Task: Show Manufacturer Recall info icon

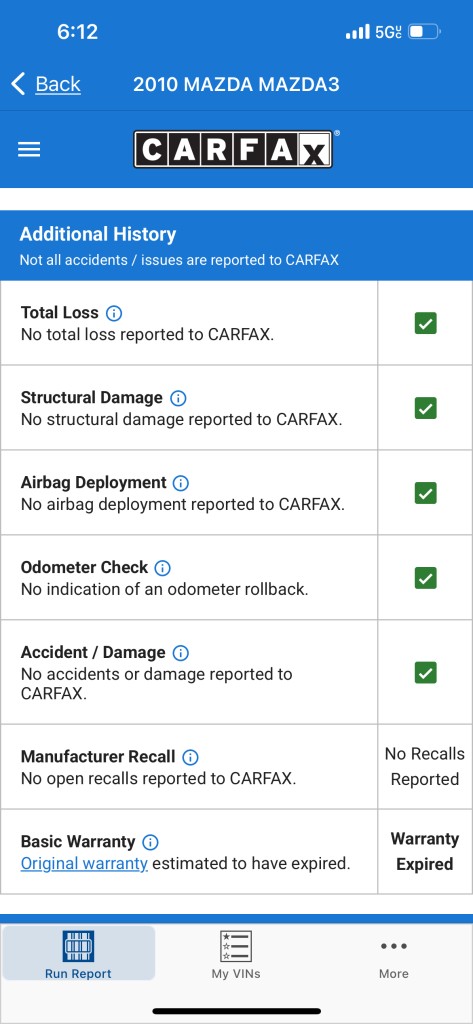Action: click(x=190, y=758)
